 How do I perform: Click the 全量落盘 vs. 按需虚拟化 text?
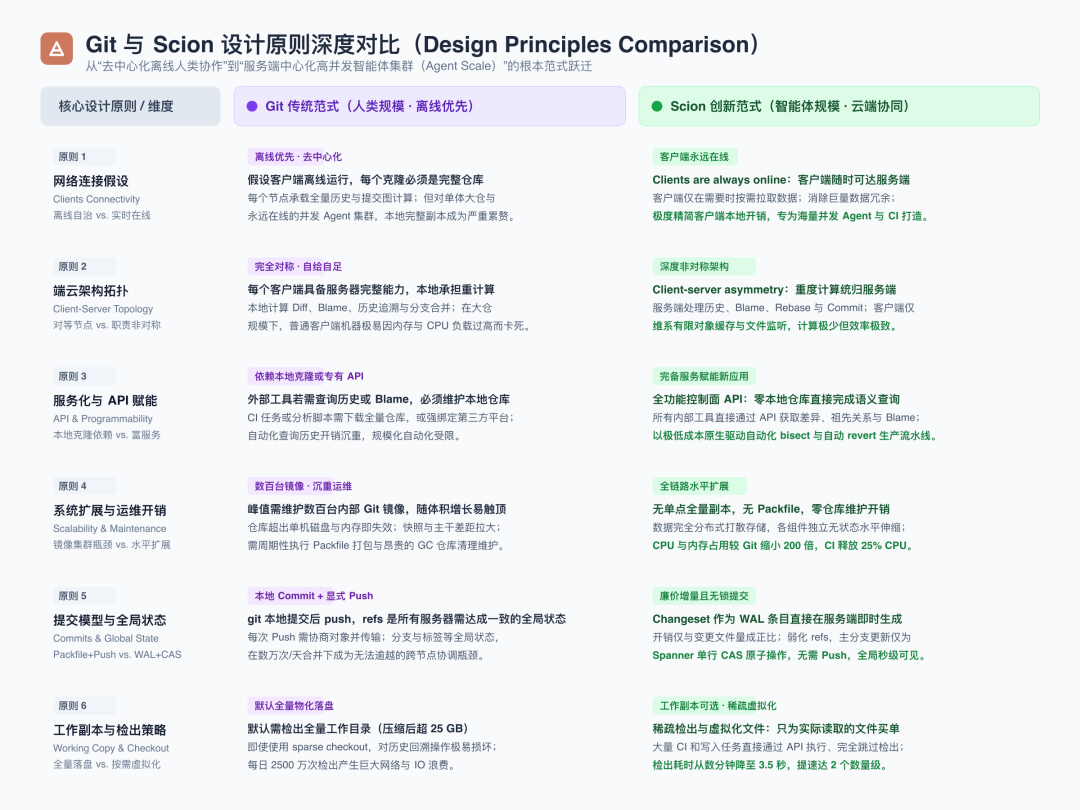pyautogui.click(x=107, y=764)
